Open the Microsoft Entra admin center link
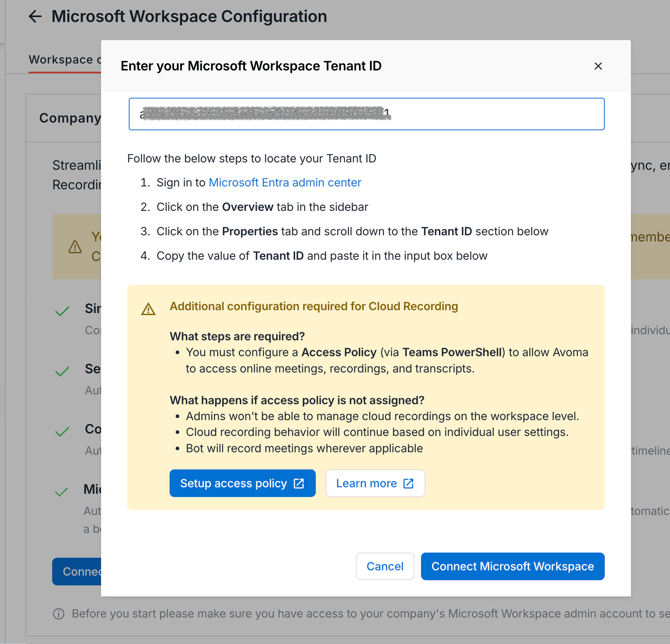 [285, 182]
